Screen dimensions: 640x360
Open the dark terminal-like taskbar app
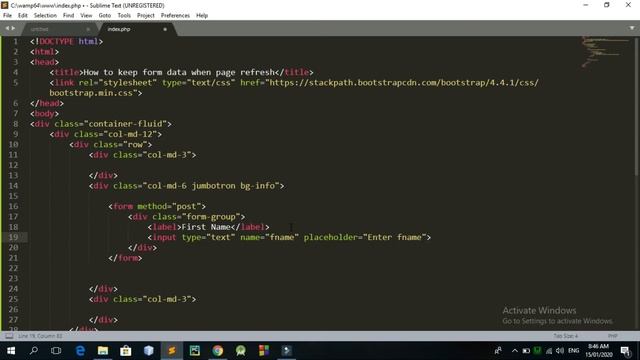pos(287,351)
